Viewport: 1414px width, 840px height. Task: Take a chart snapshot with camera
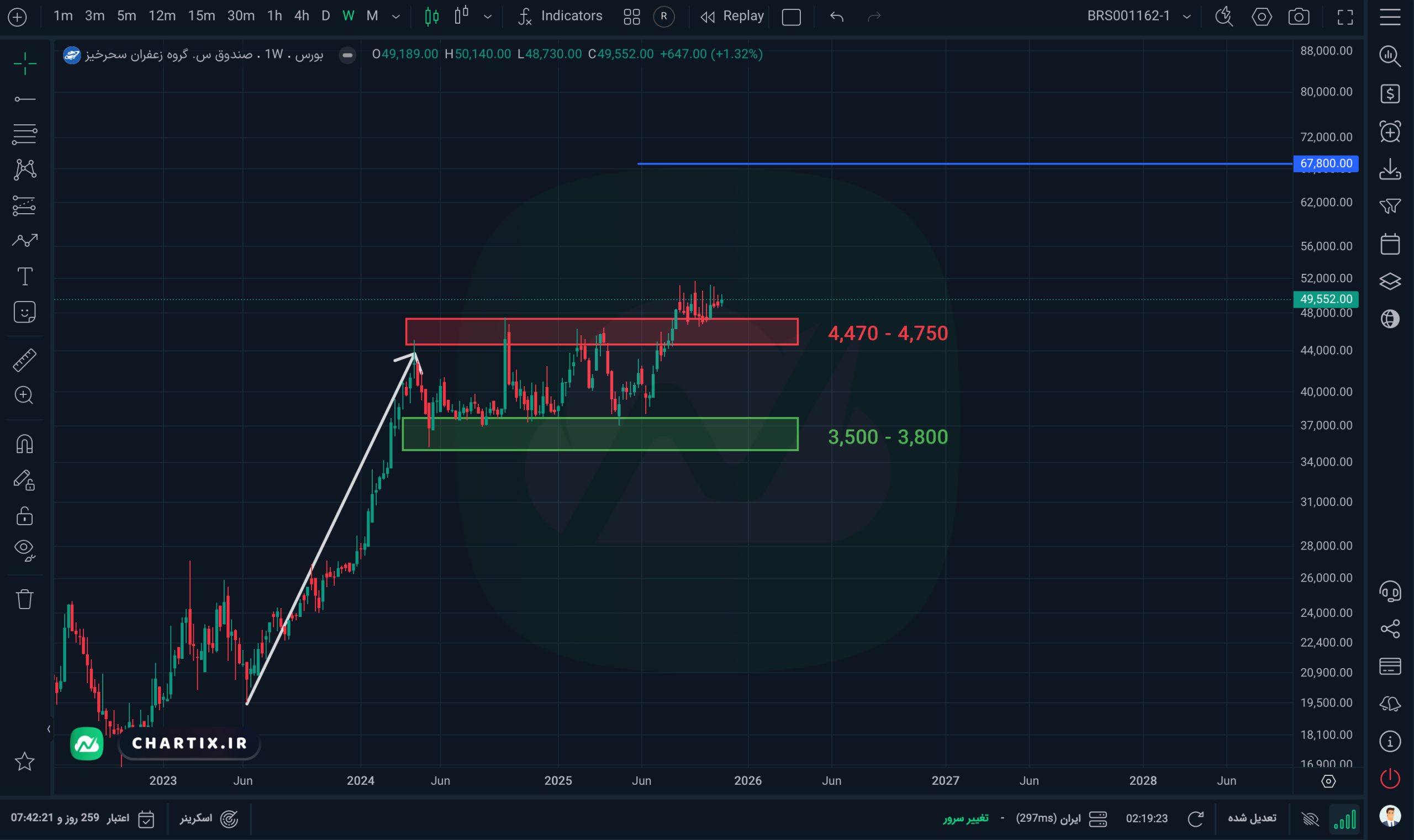(x=1298, y=17)
